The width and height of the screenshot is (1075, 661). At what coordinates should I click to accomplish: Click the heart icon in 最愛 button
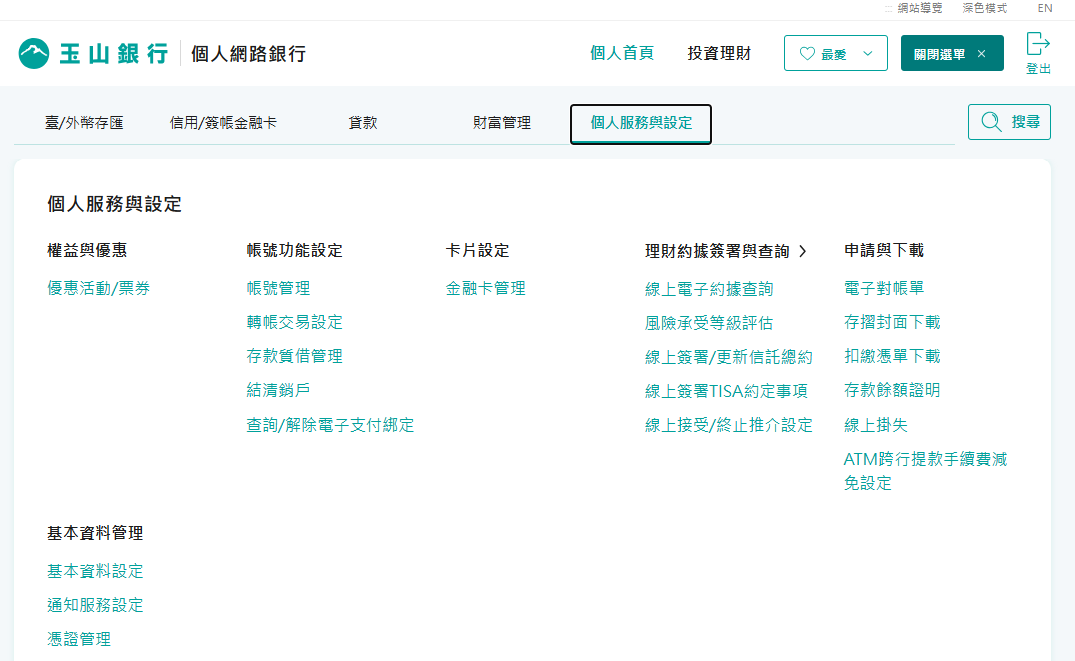pyautogui.click(x=807, y=53)
